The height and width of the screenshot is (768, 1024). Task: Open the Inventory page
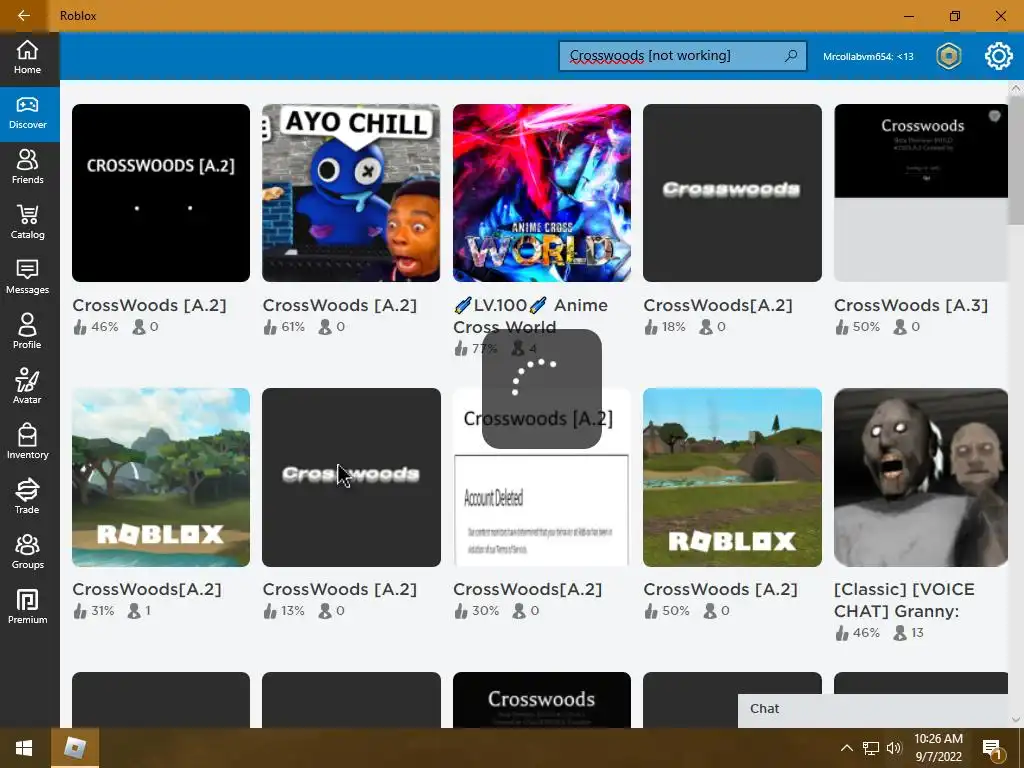[27, 442]
